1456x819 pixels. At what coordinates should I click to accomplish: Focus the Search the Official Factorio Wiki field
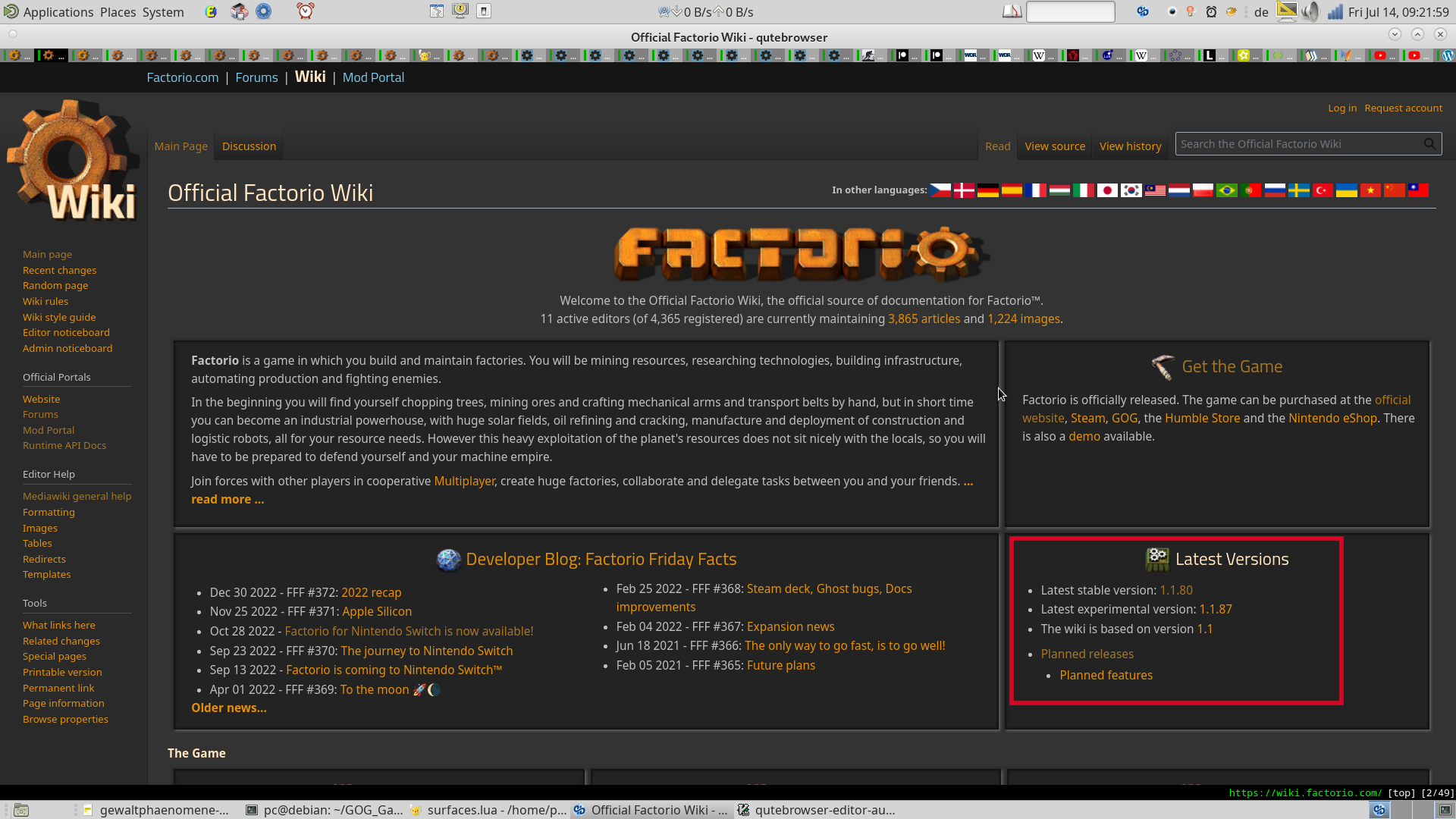1297,144
